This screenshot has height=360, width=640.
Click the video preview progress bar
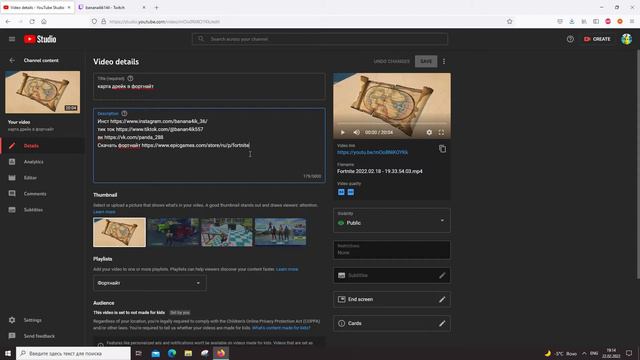pos(392,123)
